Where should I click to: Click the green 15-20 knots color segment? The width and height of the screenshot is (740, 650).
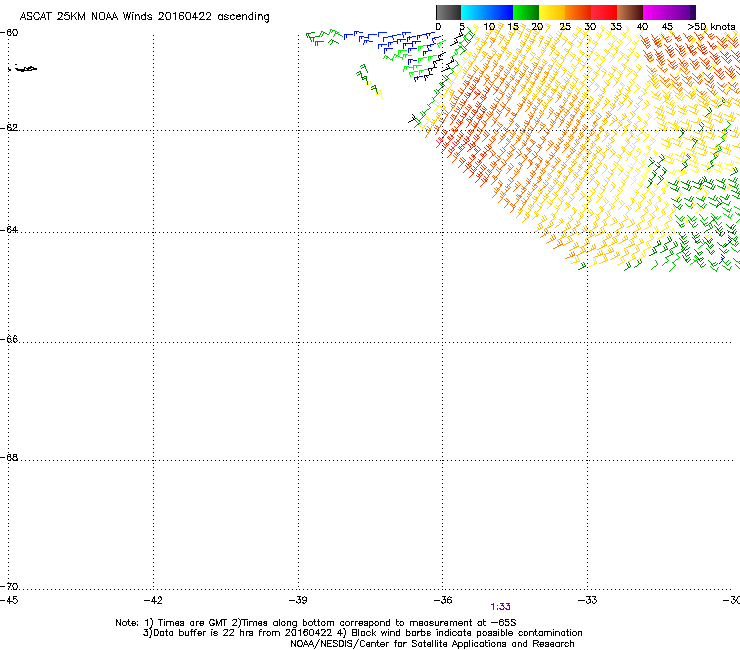pyautogui.click(x=526, y=12)
